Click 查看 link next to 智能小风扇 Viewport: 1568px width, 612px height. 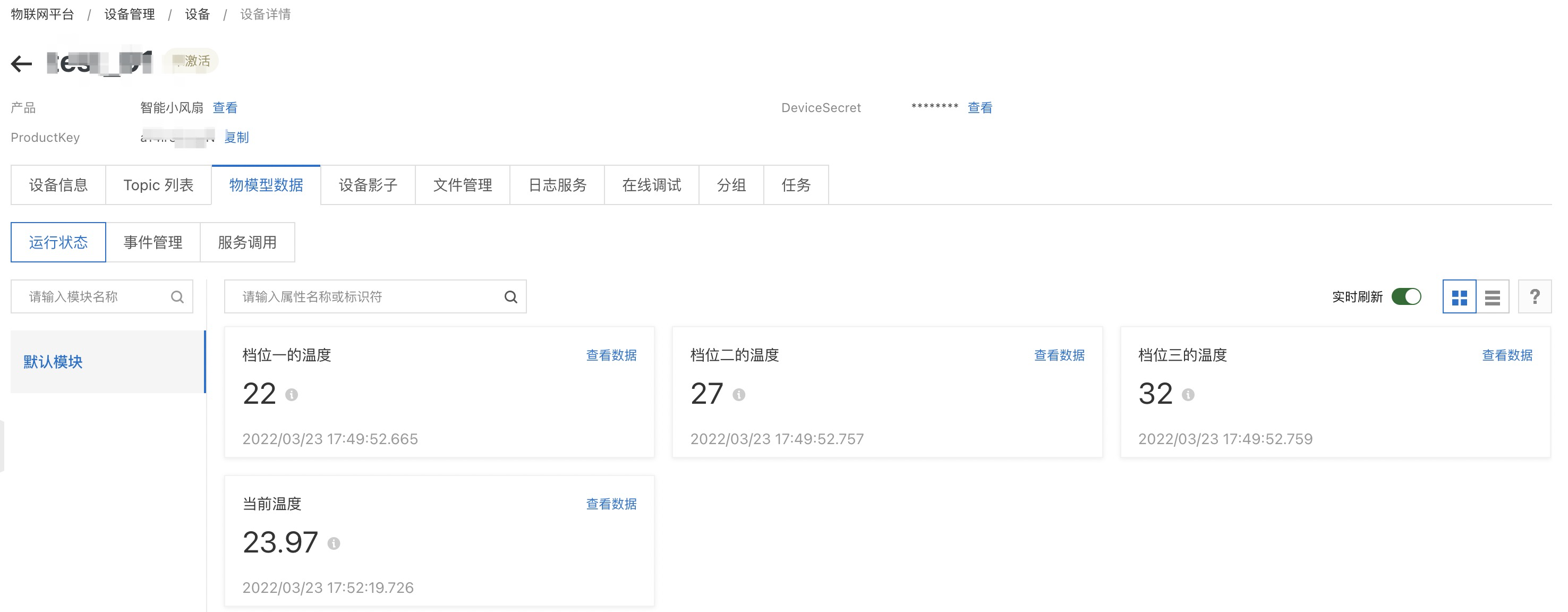tap(225, 108)
